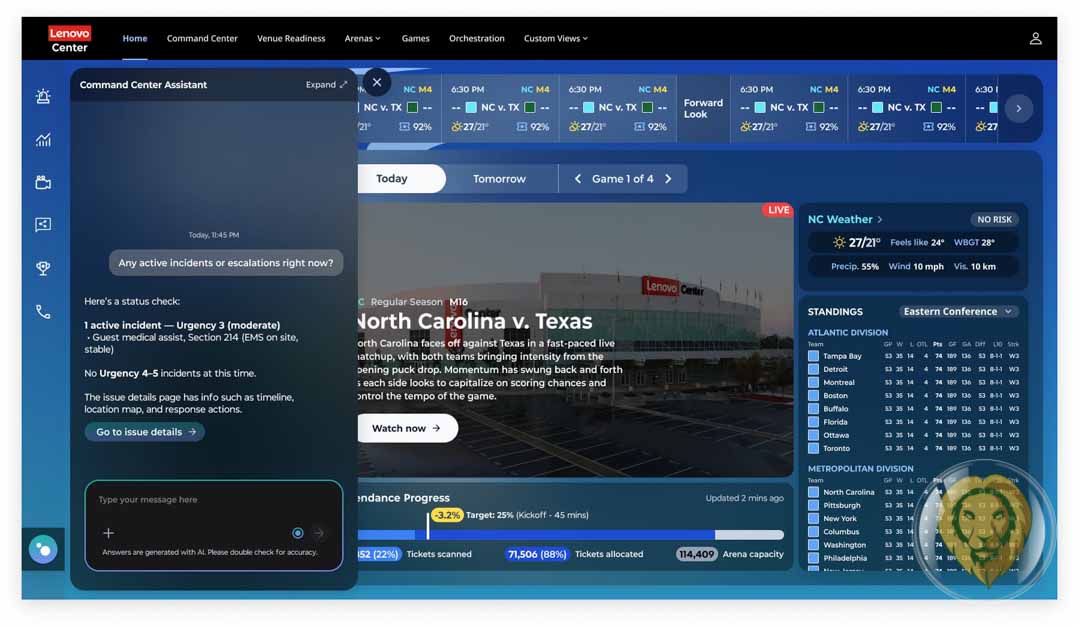Viewport: 1079px width, 626px height.
Task: Click the user question chat bubble
Action: (x=226, y=263)
